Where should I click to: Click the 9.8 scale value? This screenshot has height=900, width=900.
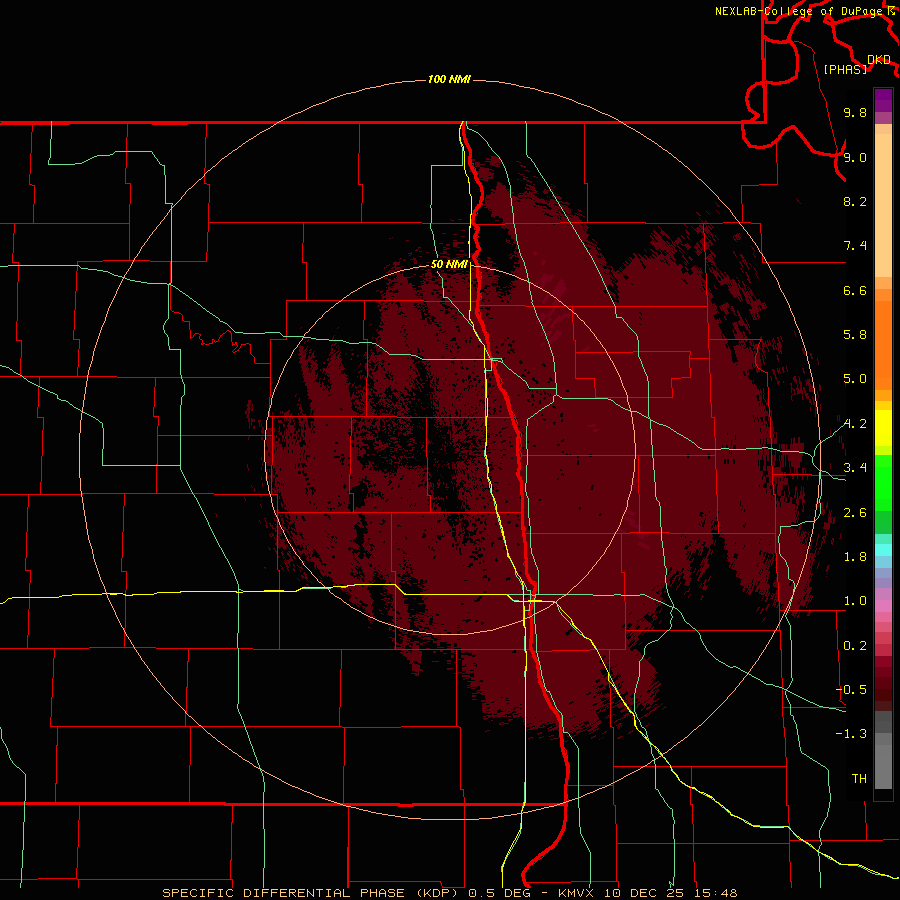(x=855, y=112)
